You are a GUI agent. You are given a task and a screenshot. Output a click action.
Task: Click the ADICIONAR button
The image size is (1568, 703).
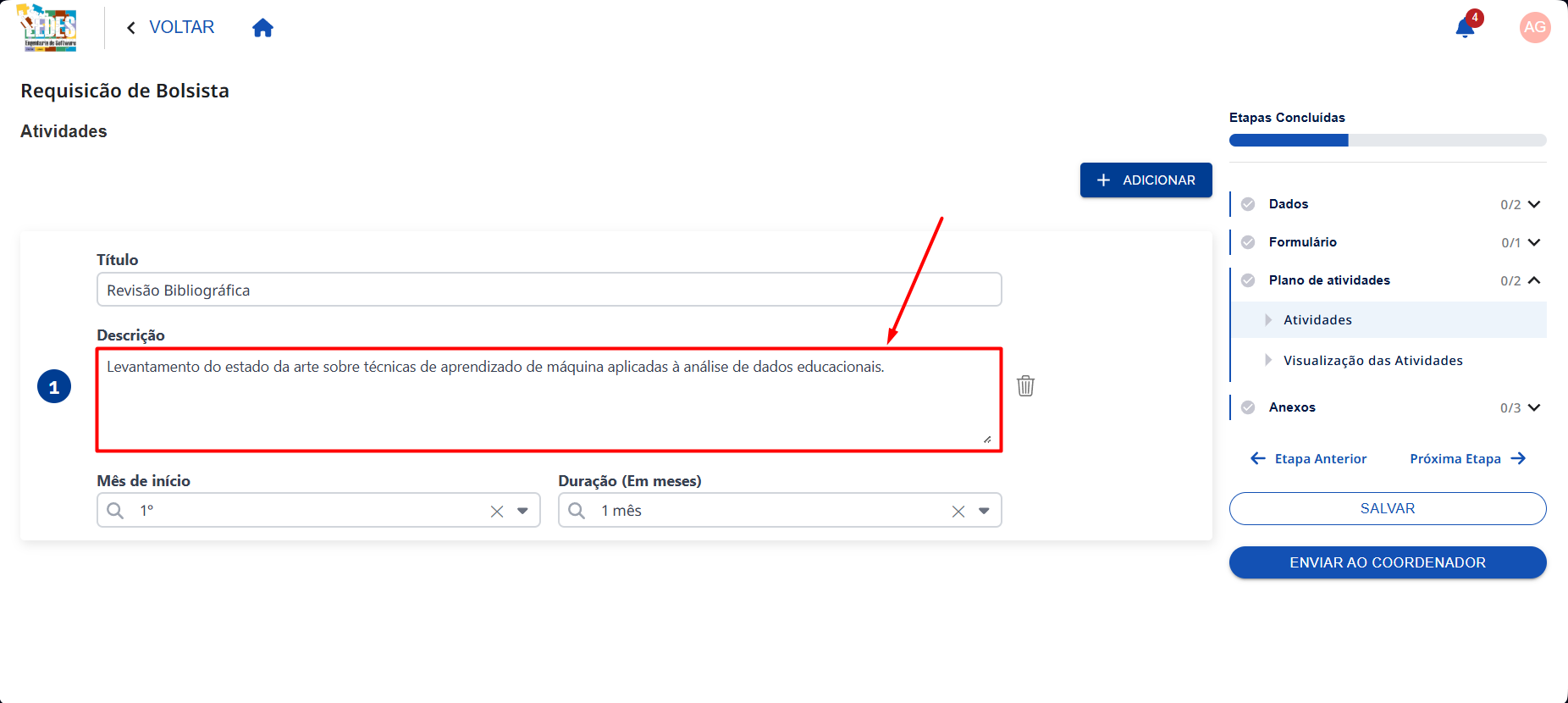[x=1146, y=180]
